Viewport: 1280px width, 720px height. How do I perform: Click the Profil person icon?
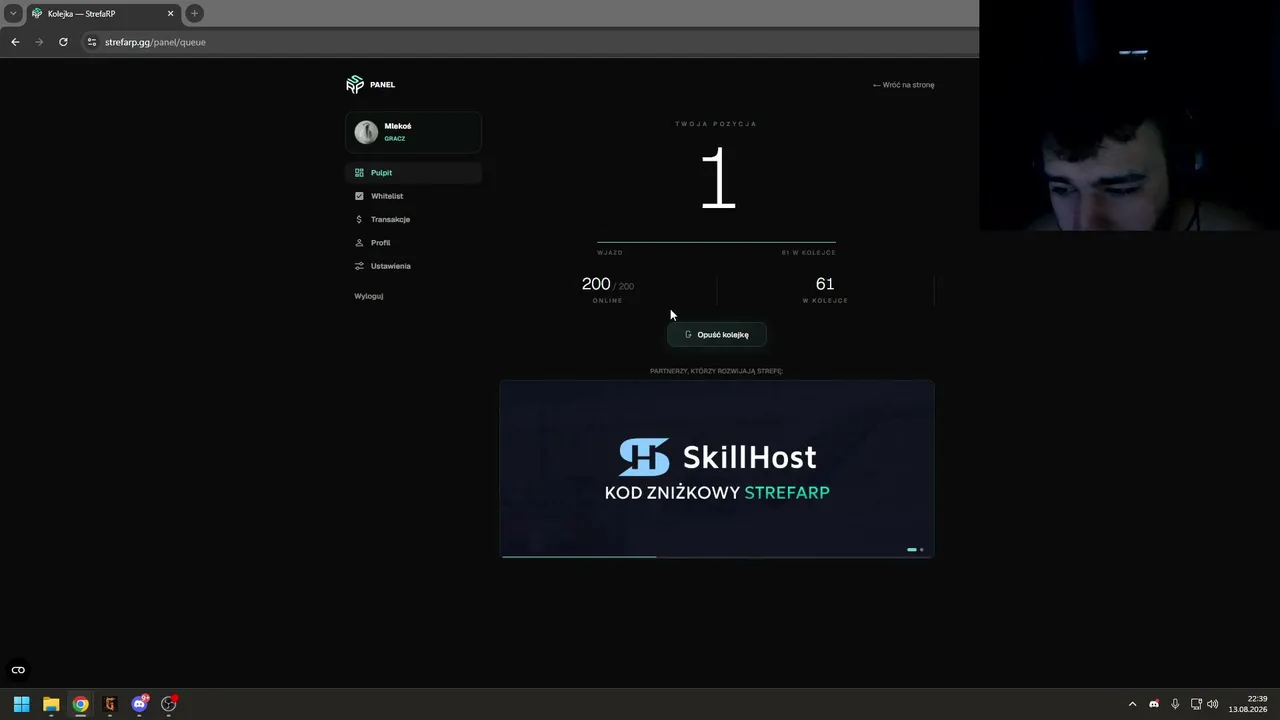pos(359,243)
